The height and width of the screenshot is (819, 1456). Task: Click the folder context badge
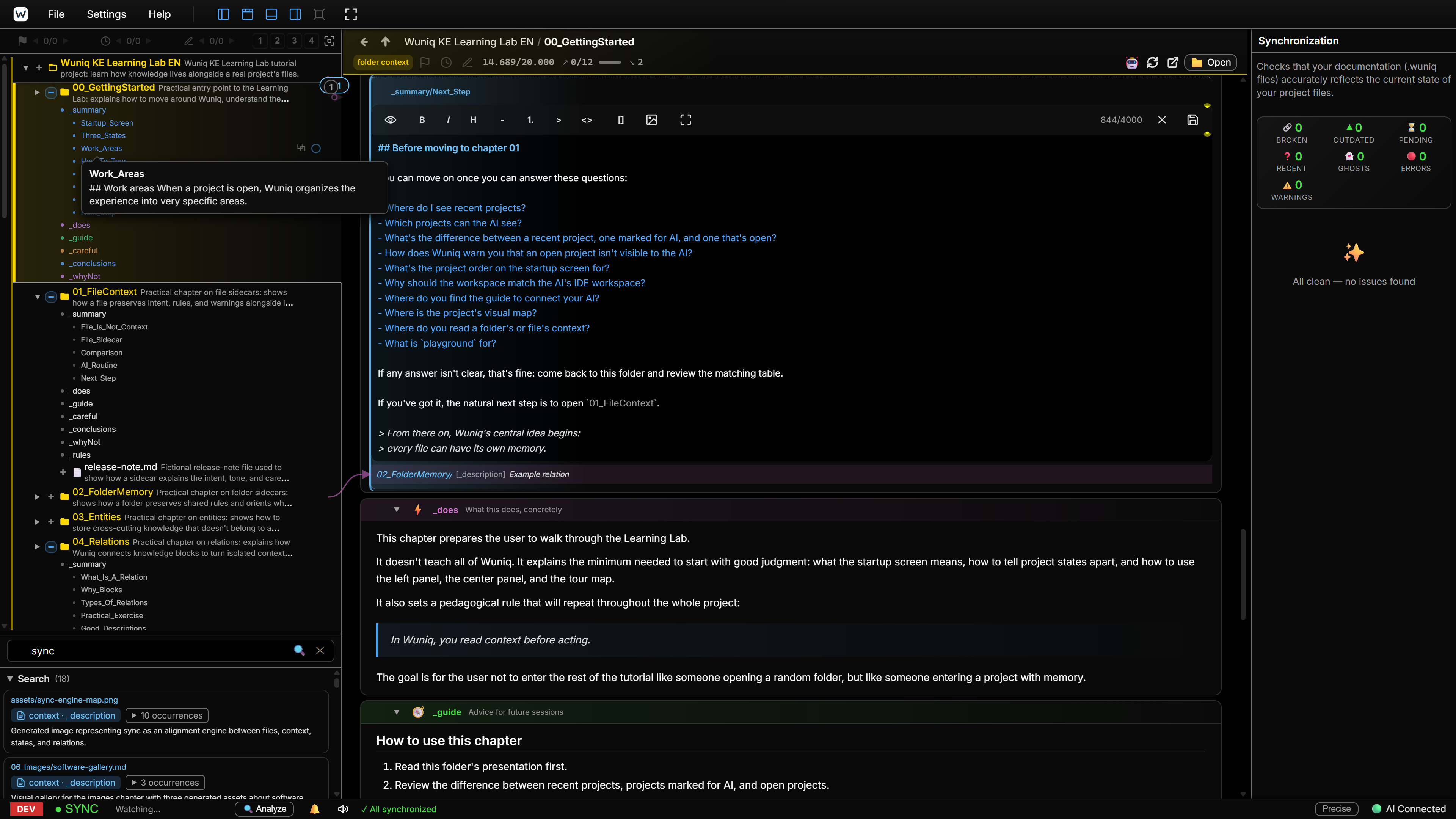coord(383,62)
